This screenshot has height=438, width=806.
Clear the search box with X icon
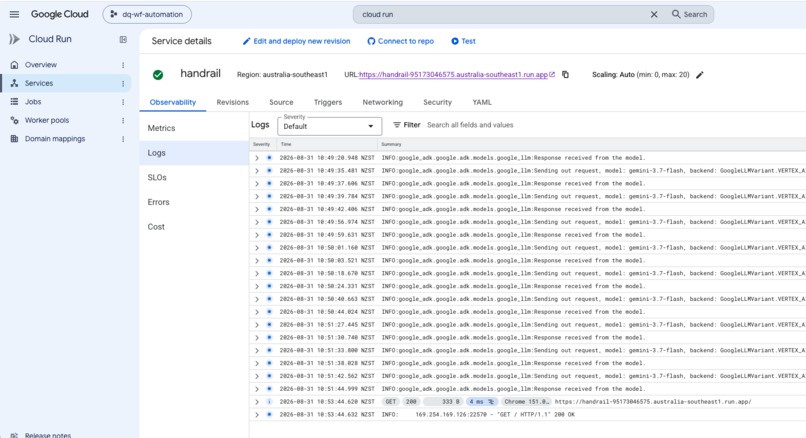pyautogui.click(x=654, y=14)
